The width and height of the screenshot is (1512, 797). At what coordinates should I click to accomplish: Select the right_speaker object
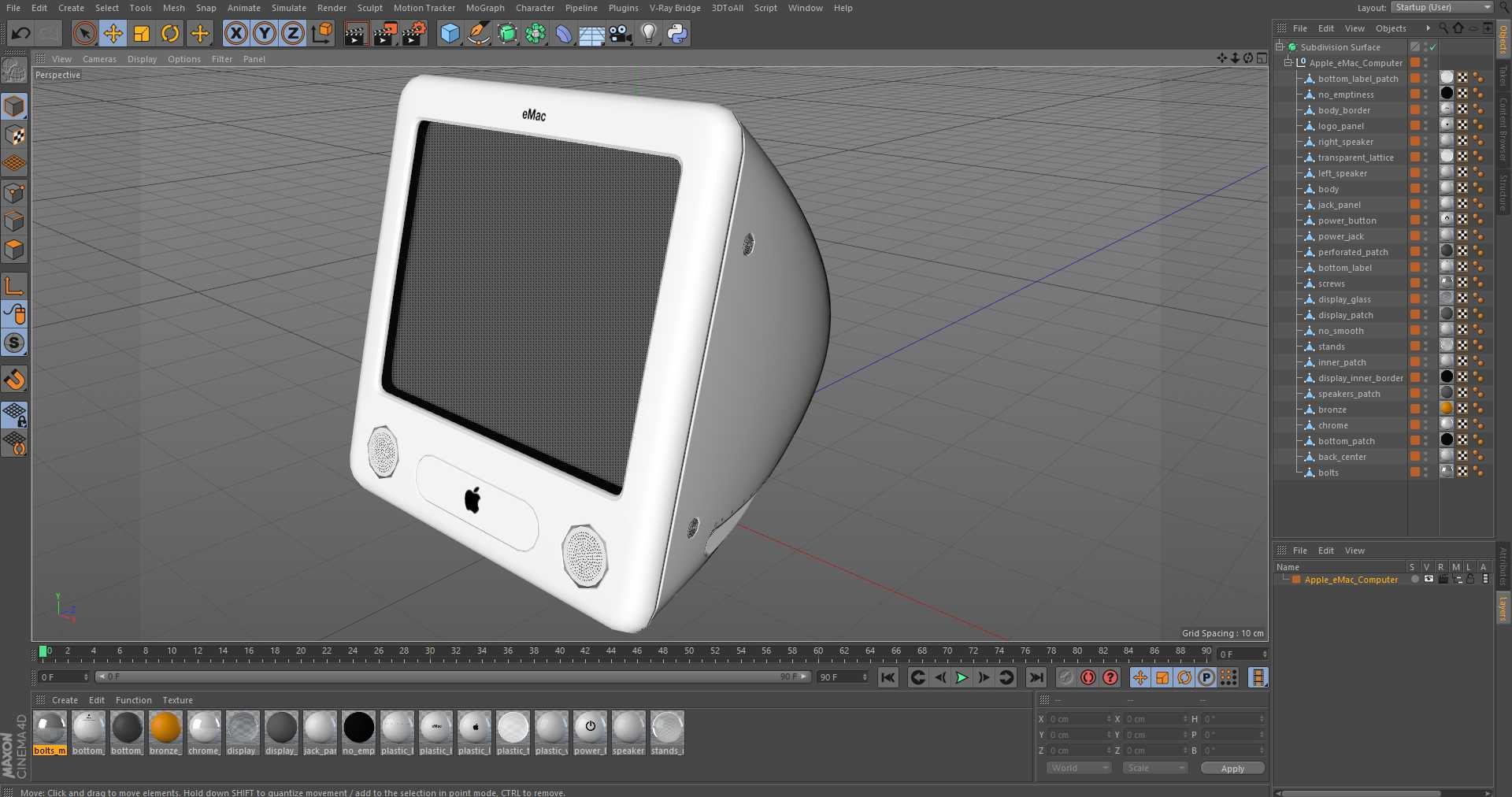pos(1345,142)
